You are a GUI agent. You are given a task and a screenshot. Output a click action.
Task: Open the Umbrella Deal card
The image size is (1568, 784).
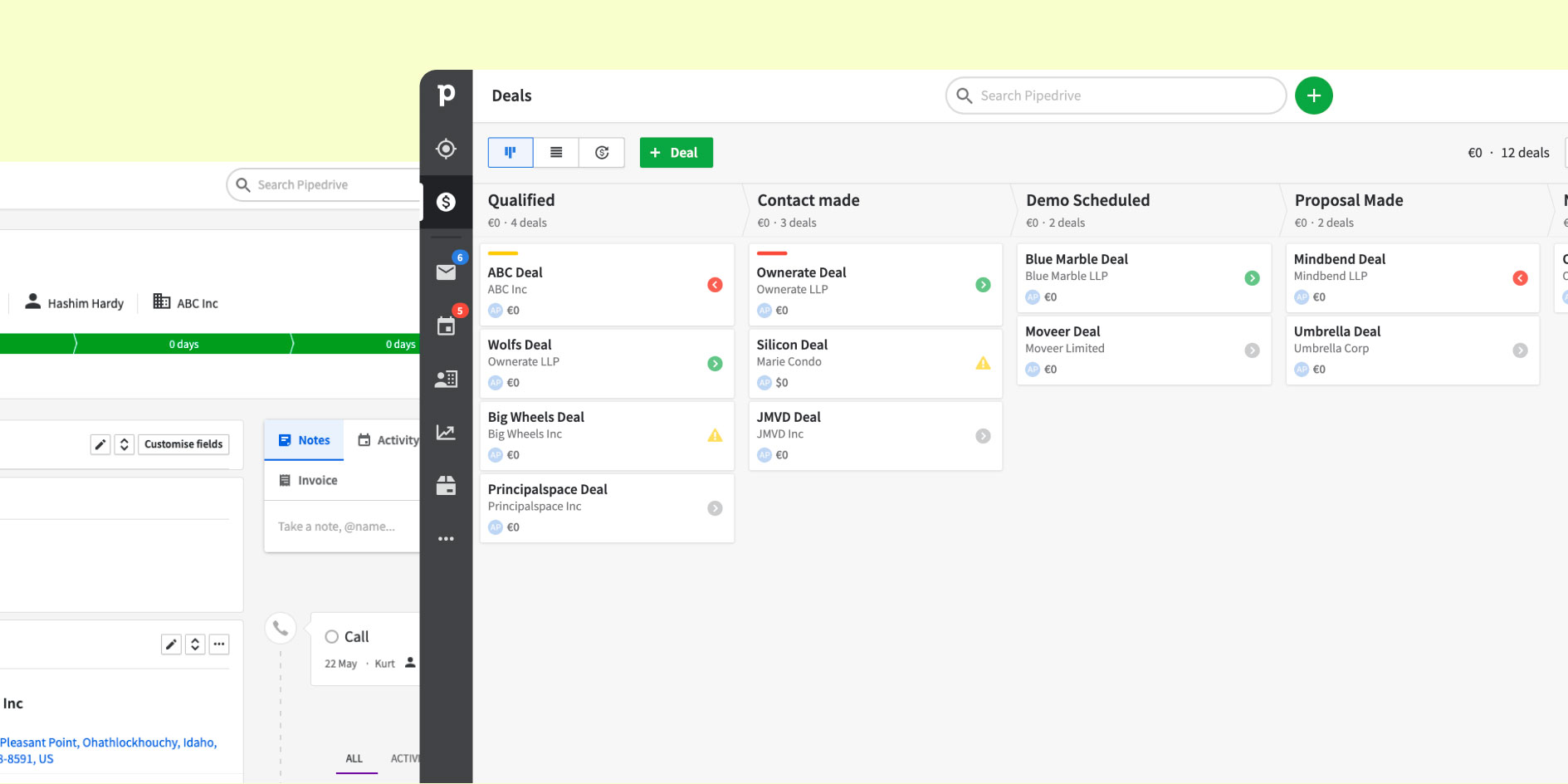(1413, 350)
